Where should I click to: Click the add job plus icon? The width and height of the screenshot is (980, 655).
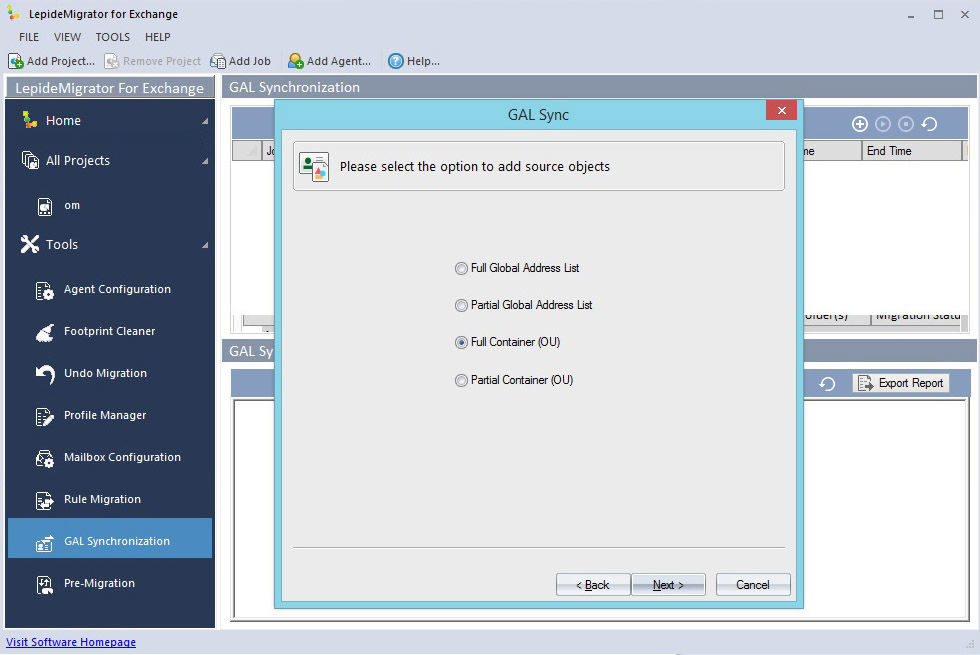click(860, 124)
